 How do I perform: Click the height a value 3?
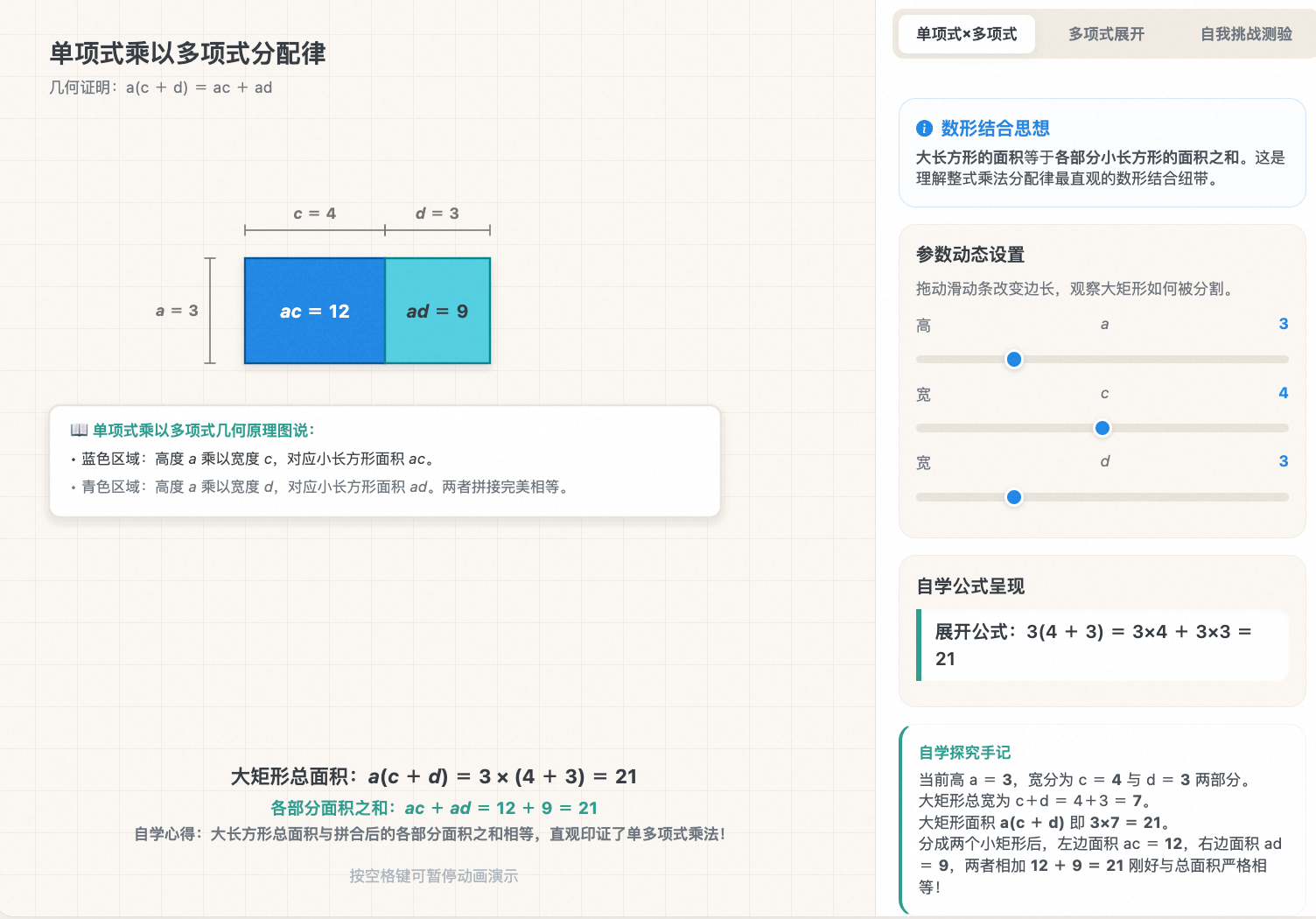pos(1283,324)
